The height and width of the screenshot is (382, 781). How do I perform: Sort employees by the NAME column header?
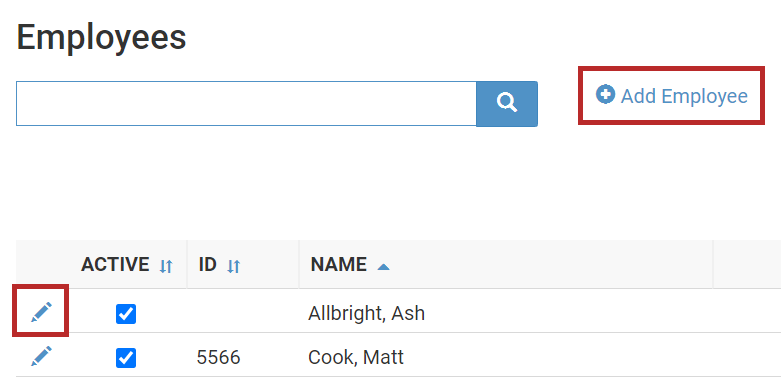pos(339,264)
